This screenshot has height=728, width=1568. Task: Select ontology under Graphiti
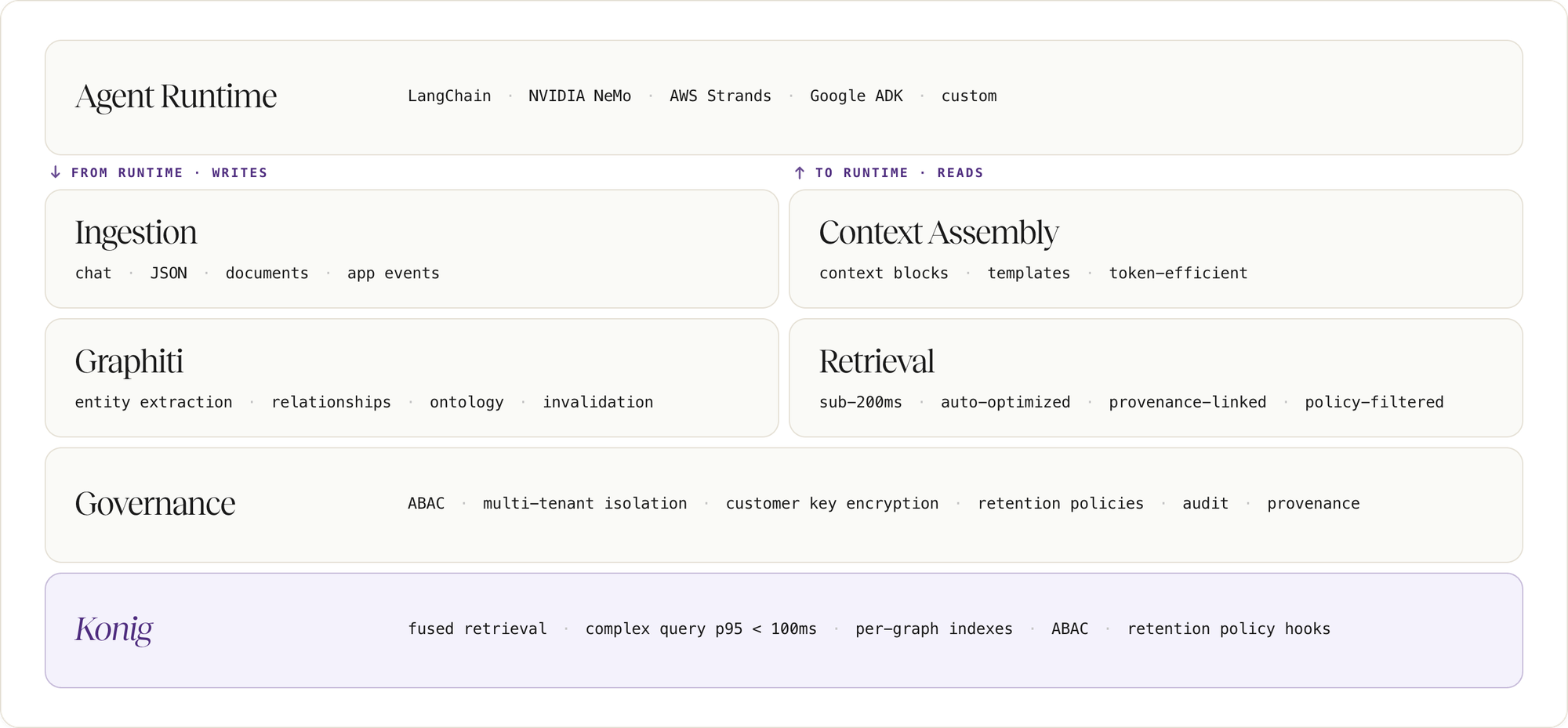point(466,402)
